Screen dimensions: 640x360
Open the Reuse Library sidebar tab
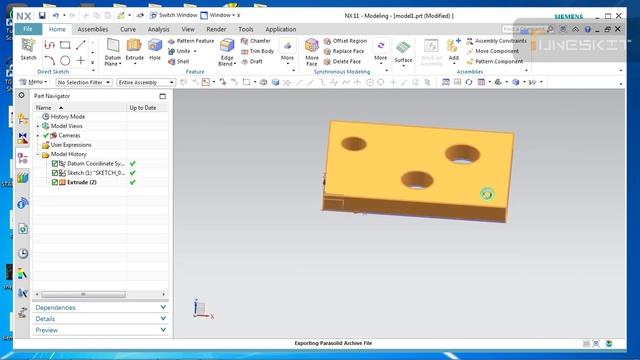point(23,178)
